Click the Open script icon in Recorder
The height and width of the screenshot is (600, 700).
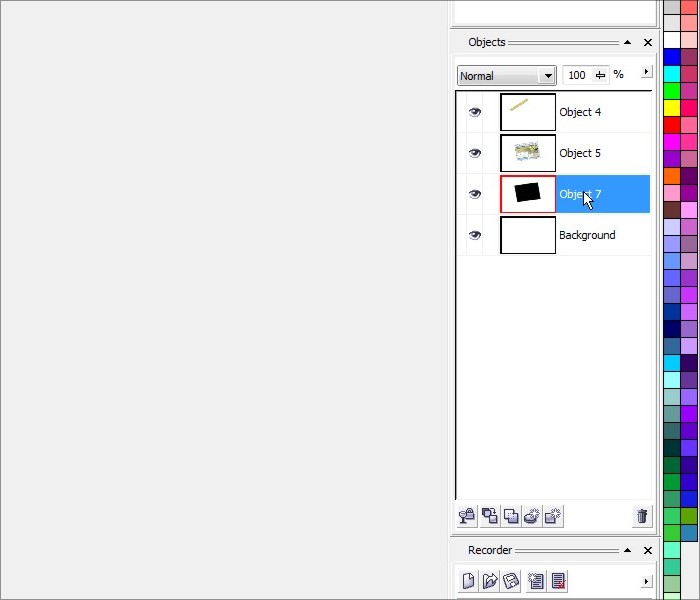click(x=489, y=581)
